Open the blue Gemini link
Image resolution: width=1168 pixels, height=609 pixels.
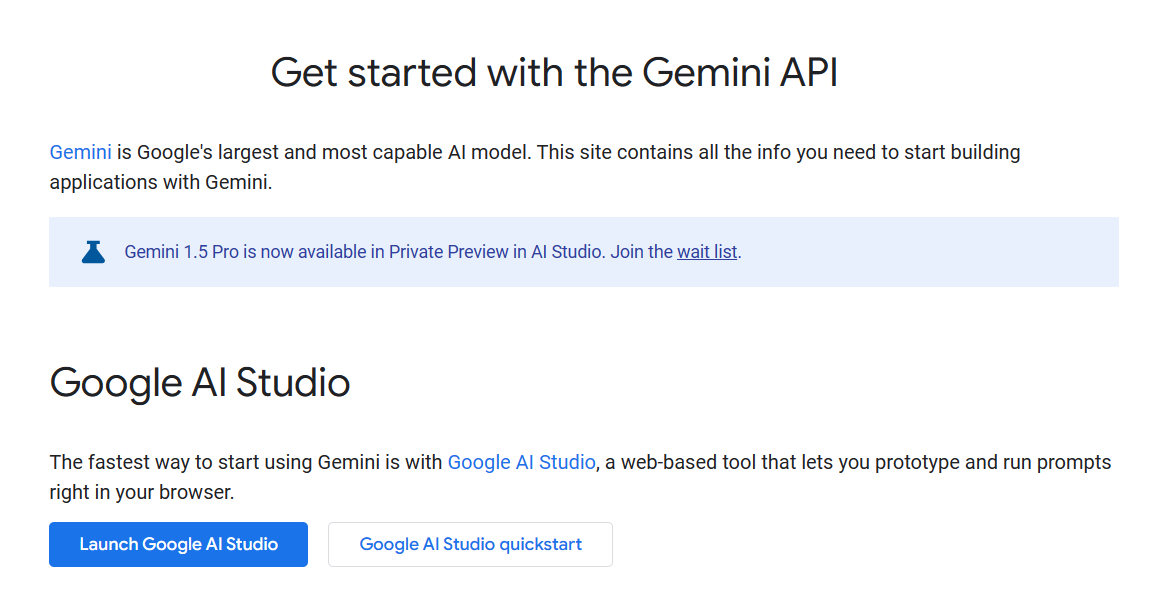point(80,153)
